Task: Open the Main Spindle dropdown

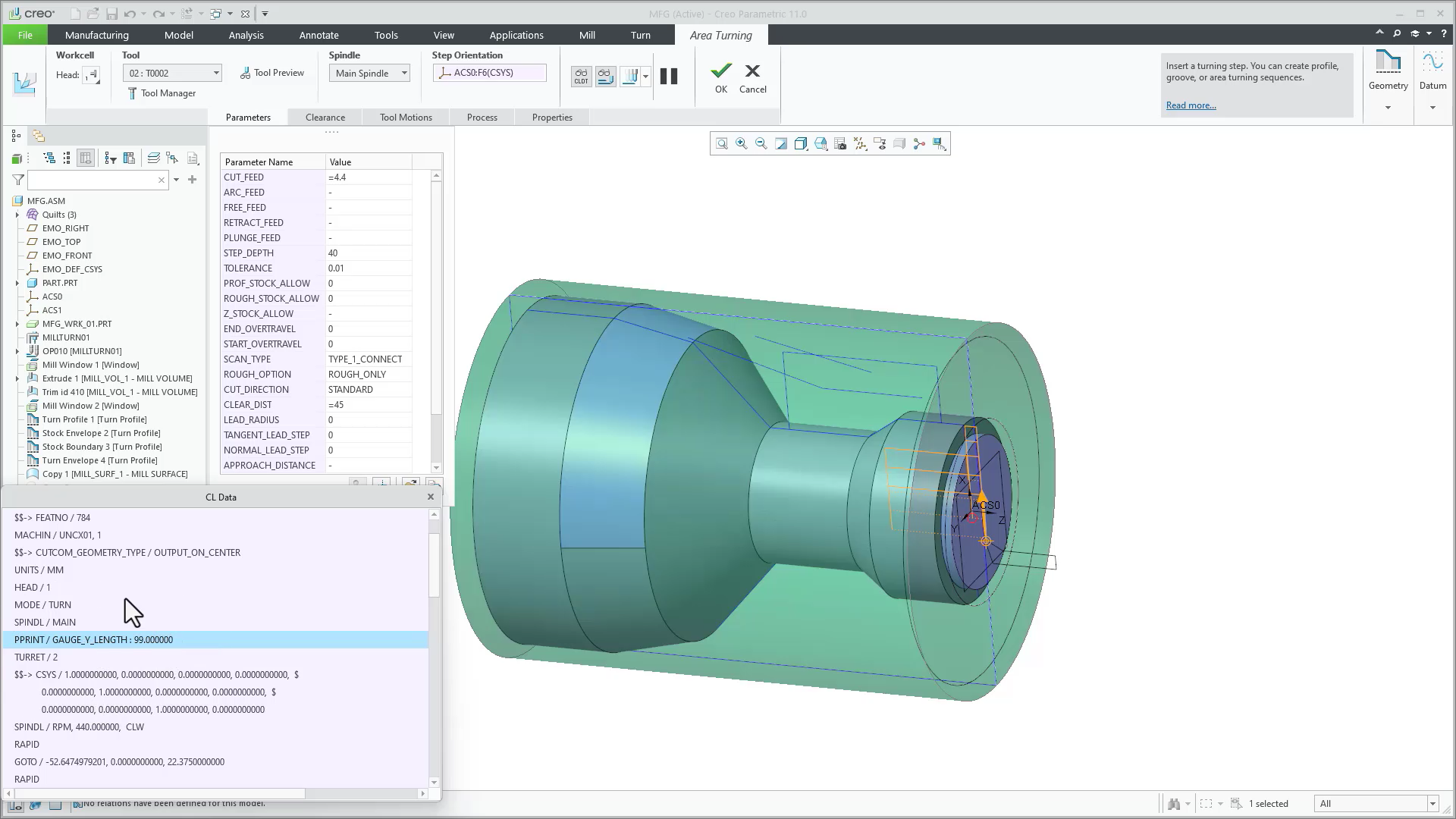Action: point(369,73)
